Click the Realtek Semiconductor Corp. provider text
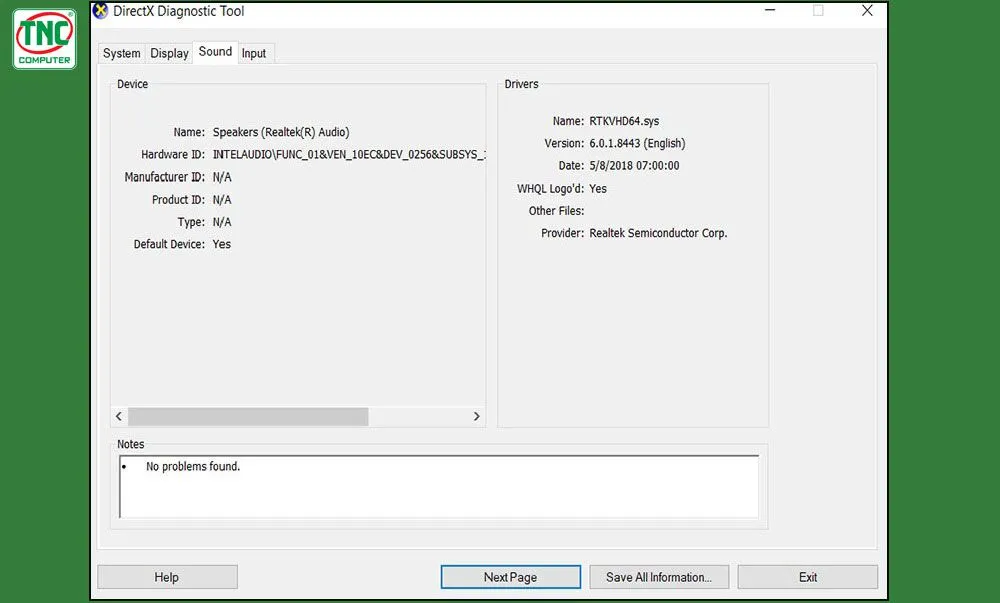This screenshot has height=603, width=1000. pos(658,233)
